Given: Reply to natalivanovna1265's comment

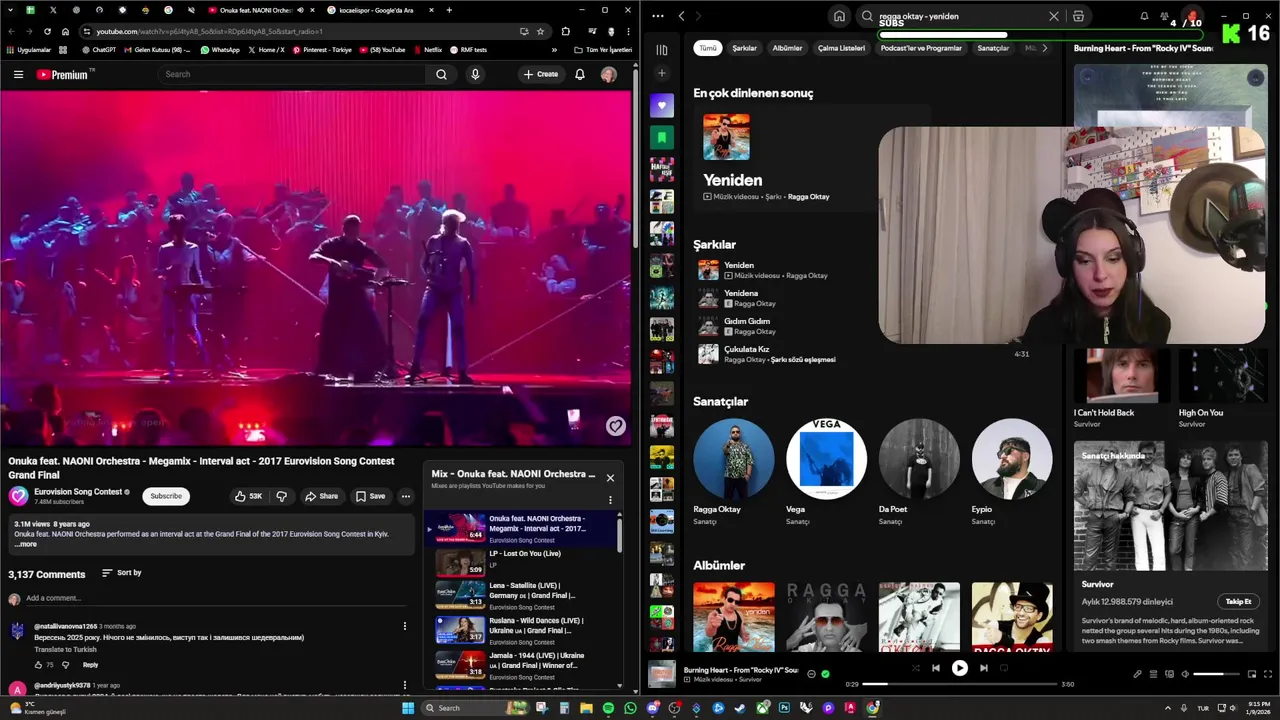Looking at the screenshot, I should (x=90, y=664).
